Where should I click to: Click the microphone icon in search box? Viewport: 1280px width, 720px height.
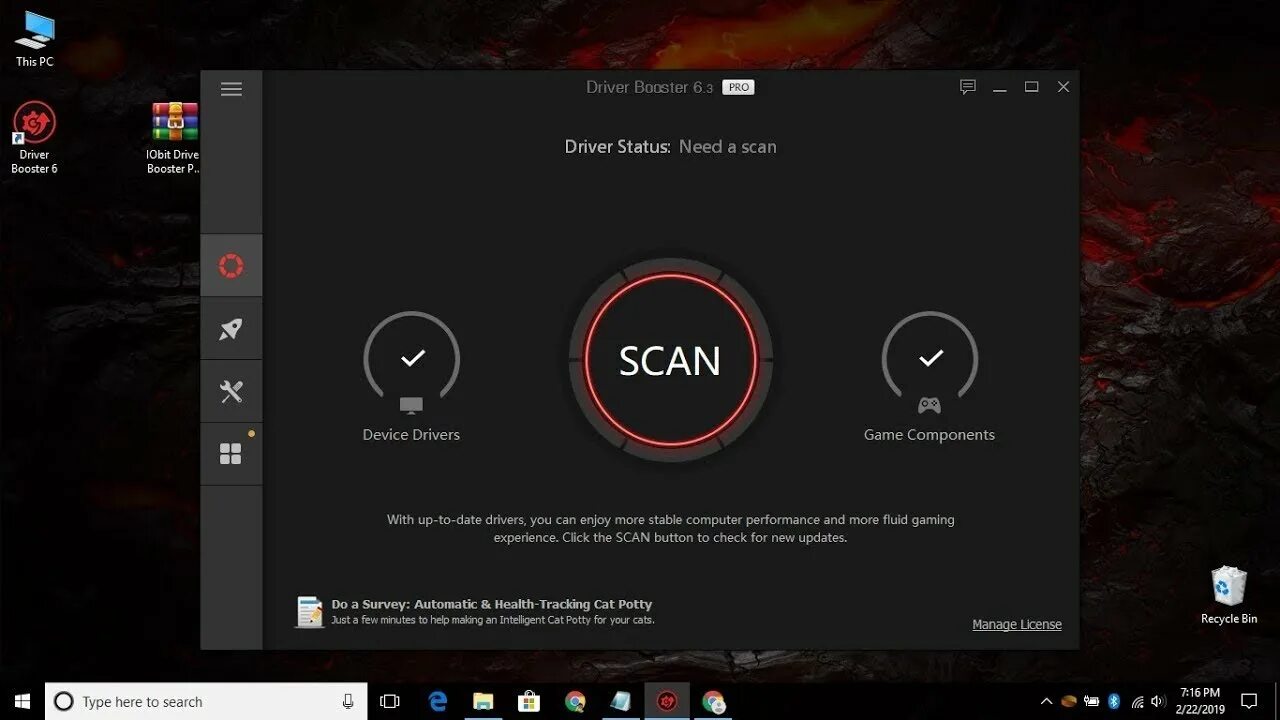pos(348,702)
